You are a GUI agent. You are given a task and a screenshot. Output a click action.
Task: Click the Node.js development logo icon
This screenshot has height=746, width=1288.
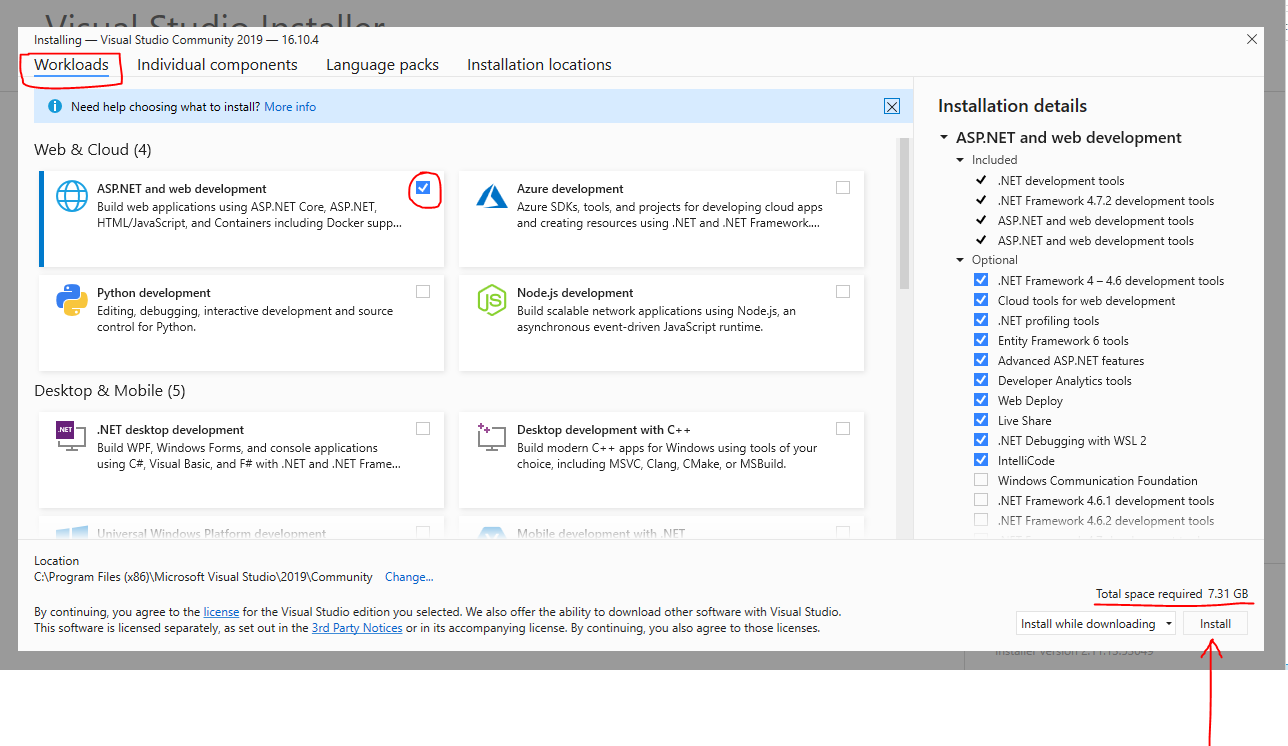point(492,300)
